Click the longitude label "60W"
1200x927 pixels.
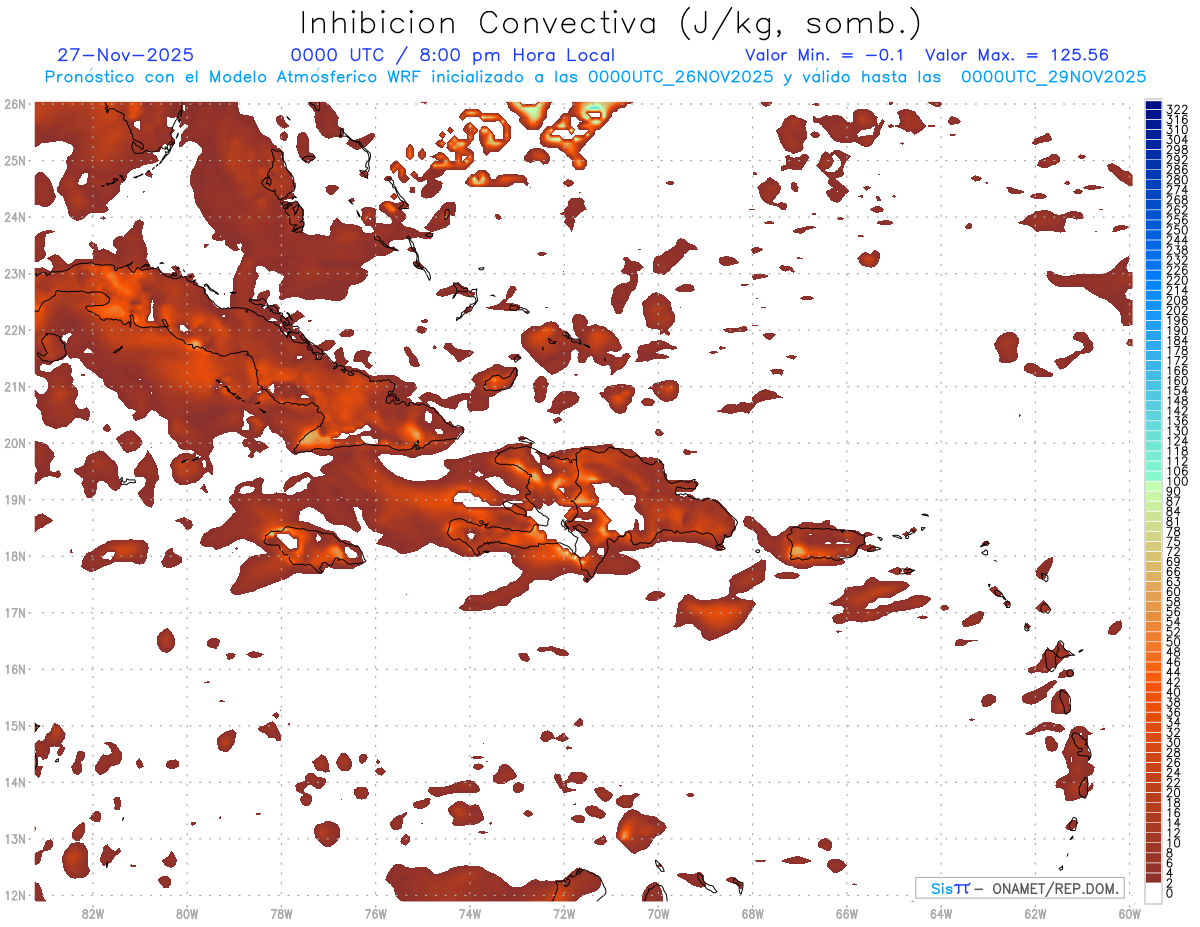click(x=1130, y=912)
